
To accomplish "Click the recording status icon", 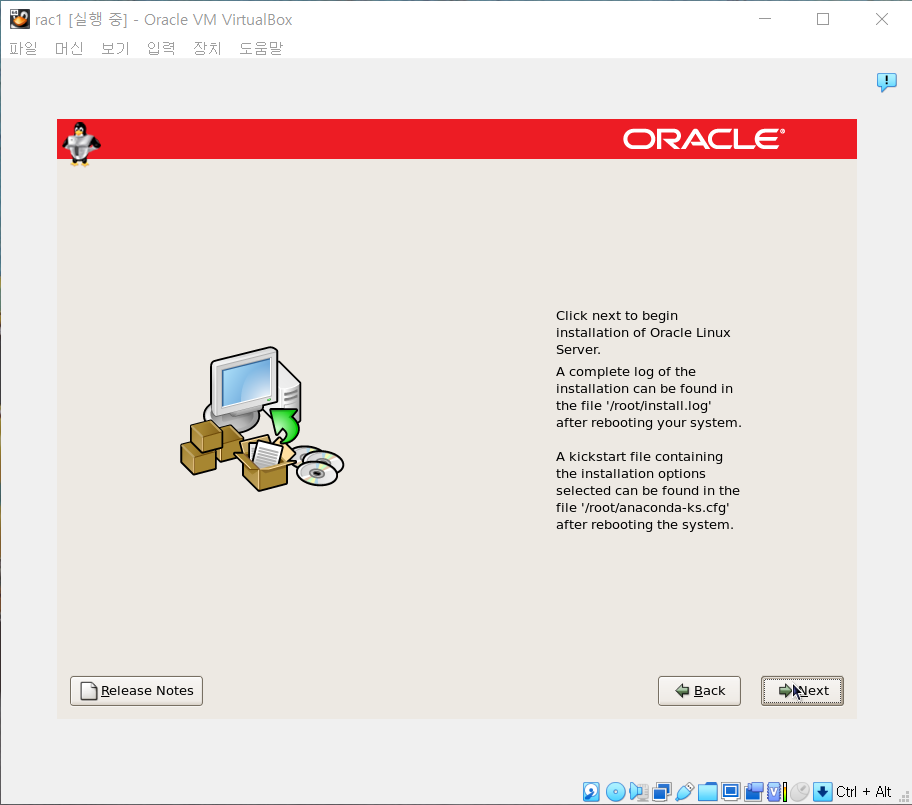I will point(754,792).
